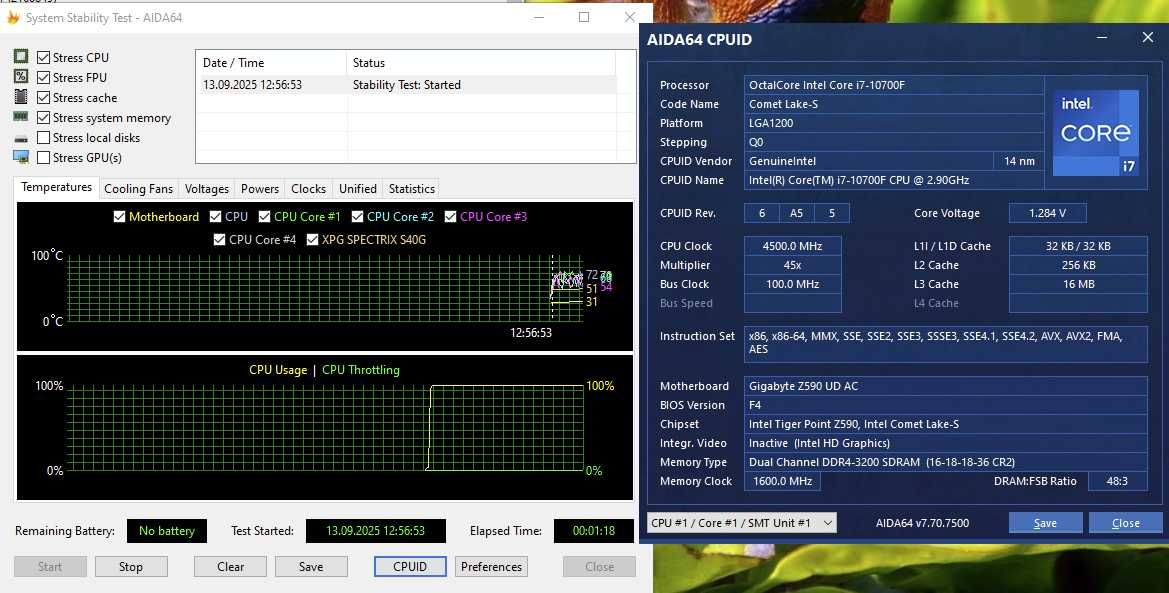Click the 100.0 MHz Bus Clock value
The image size is (1169, 593).
click(x=793, y=284)
